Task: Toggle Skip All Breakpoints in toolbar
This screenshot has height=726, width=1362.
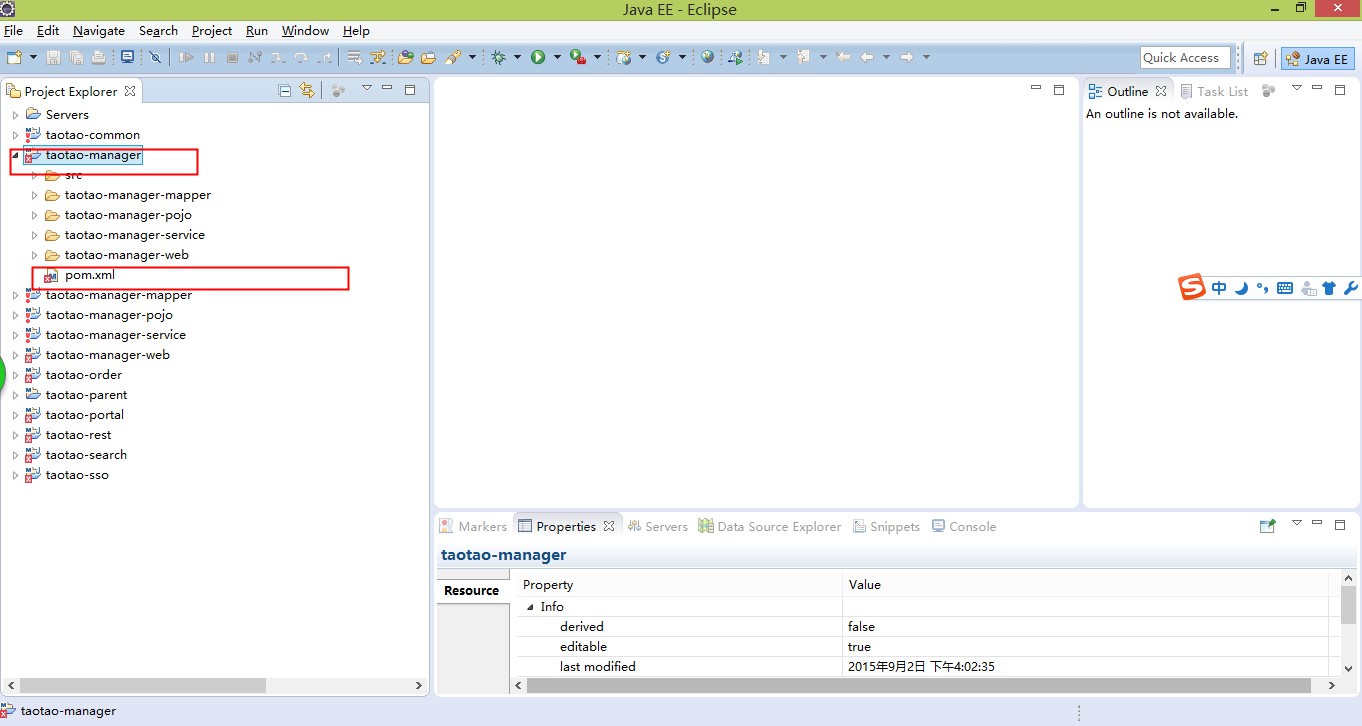Action: click(156, 57)
